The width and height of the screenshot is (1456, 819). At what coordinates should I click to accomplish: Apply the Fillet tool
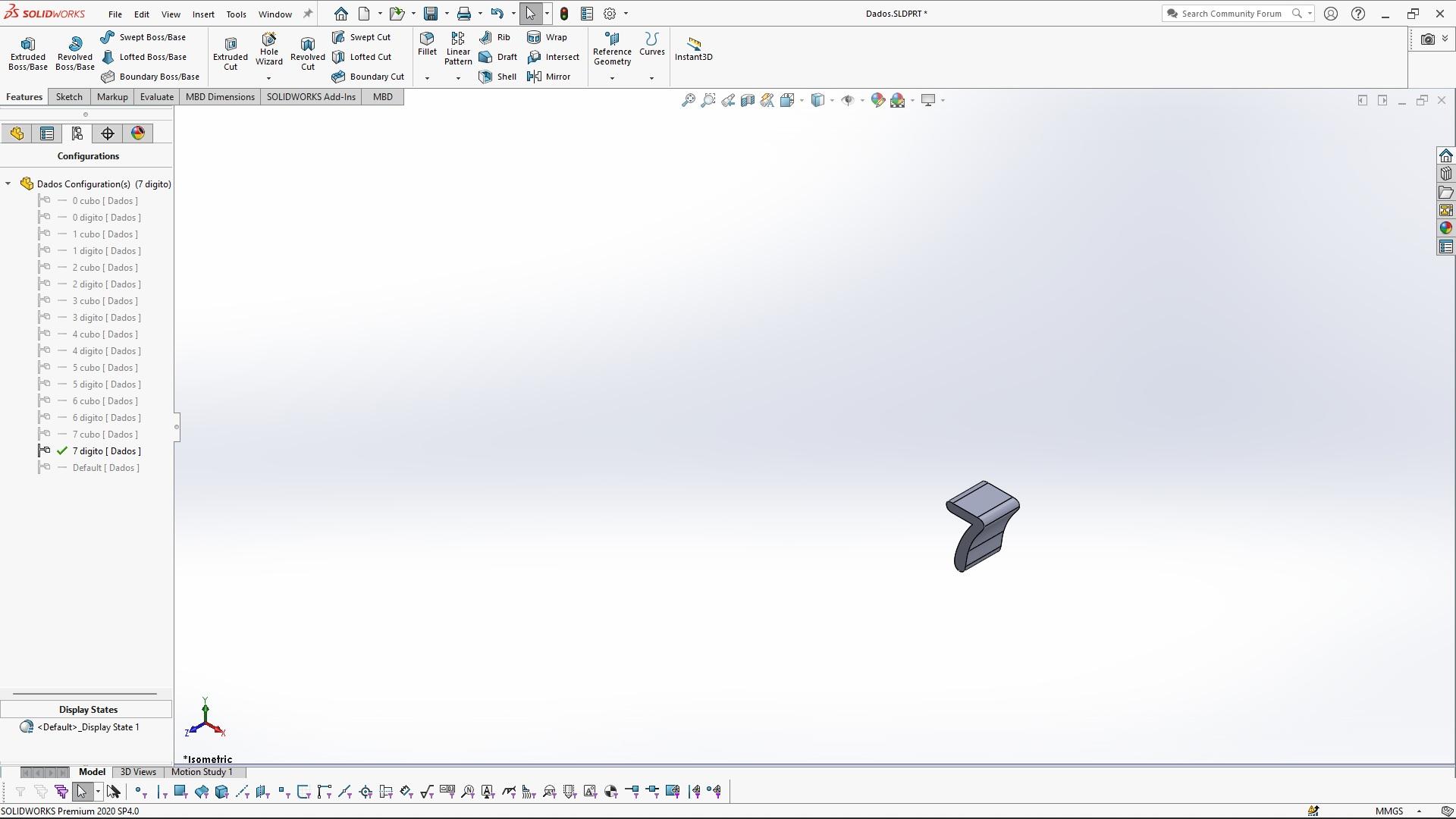pyautogui.click(x=427, y=44)
